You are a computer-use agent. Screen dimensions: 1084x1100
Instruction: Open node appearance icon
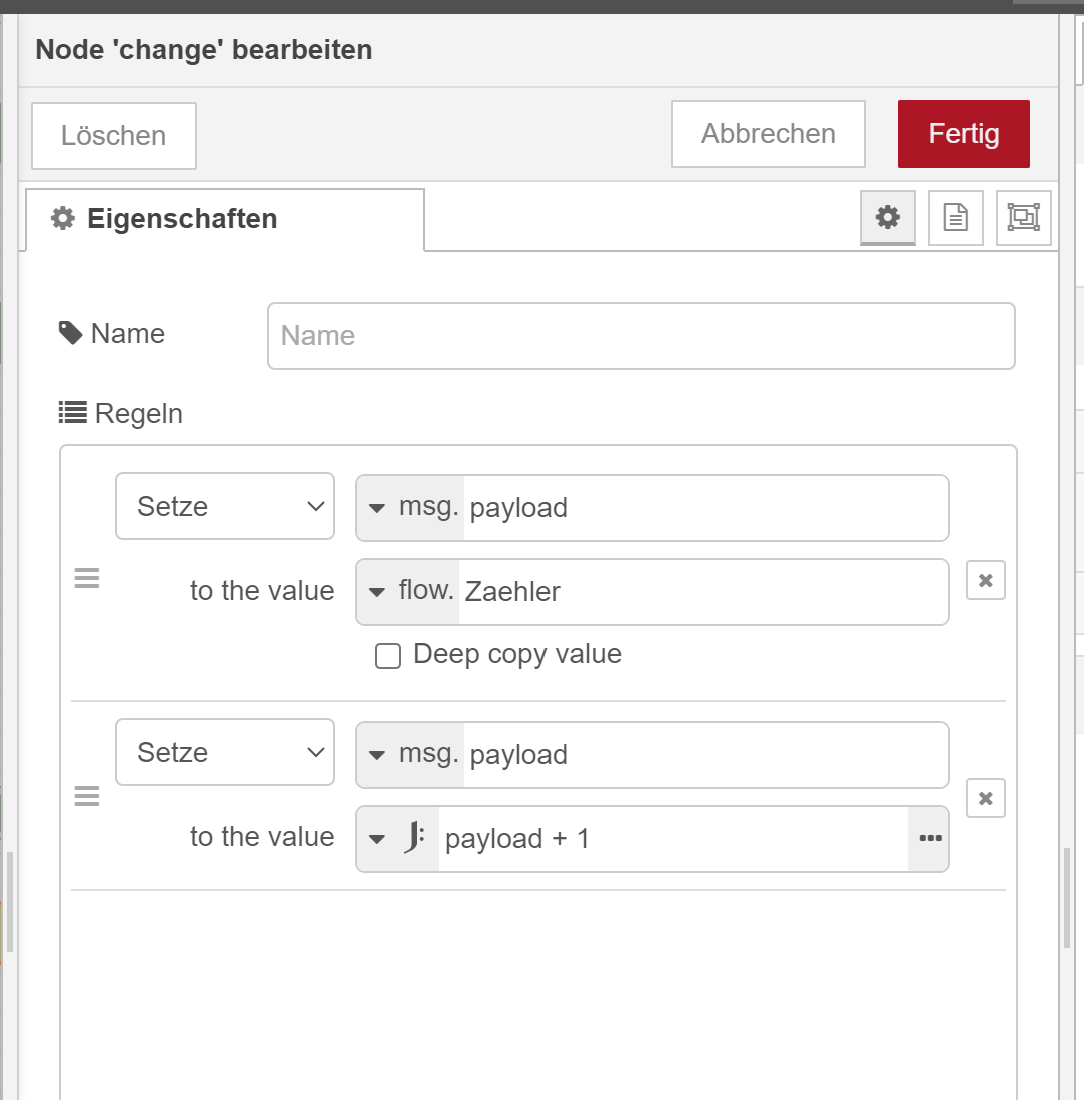pyautogui.click(x=1023, y=217)
